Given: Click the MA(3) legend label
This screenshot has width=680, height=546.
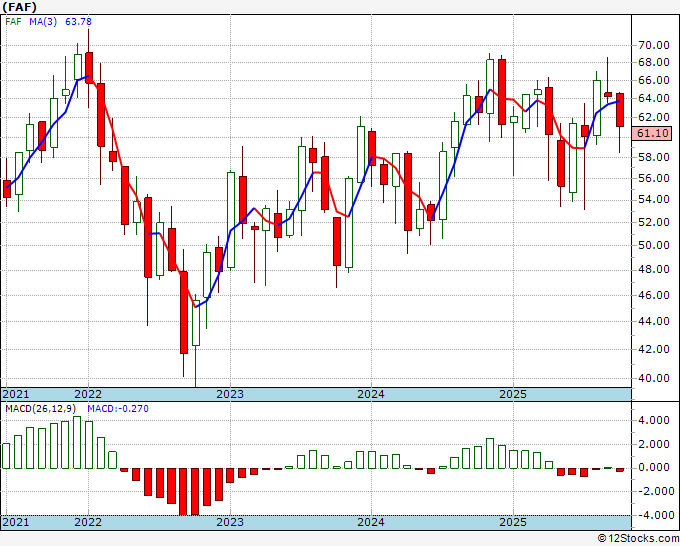Looking at the screenshot, I should pyautogui.click(x=43, y=21).
